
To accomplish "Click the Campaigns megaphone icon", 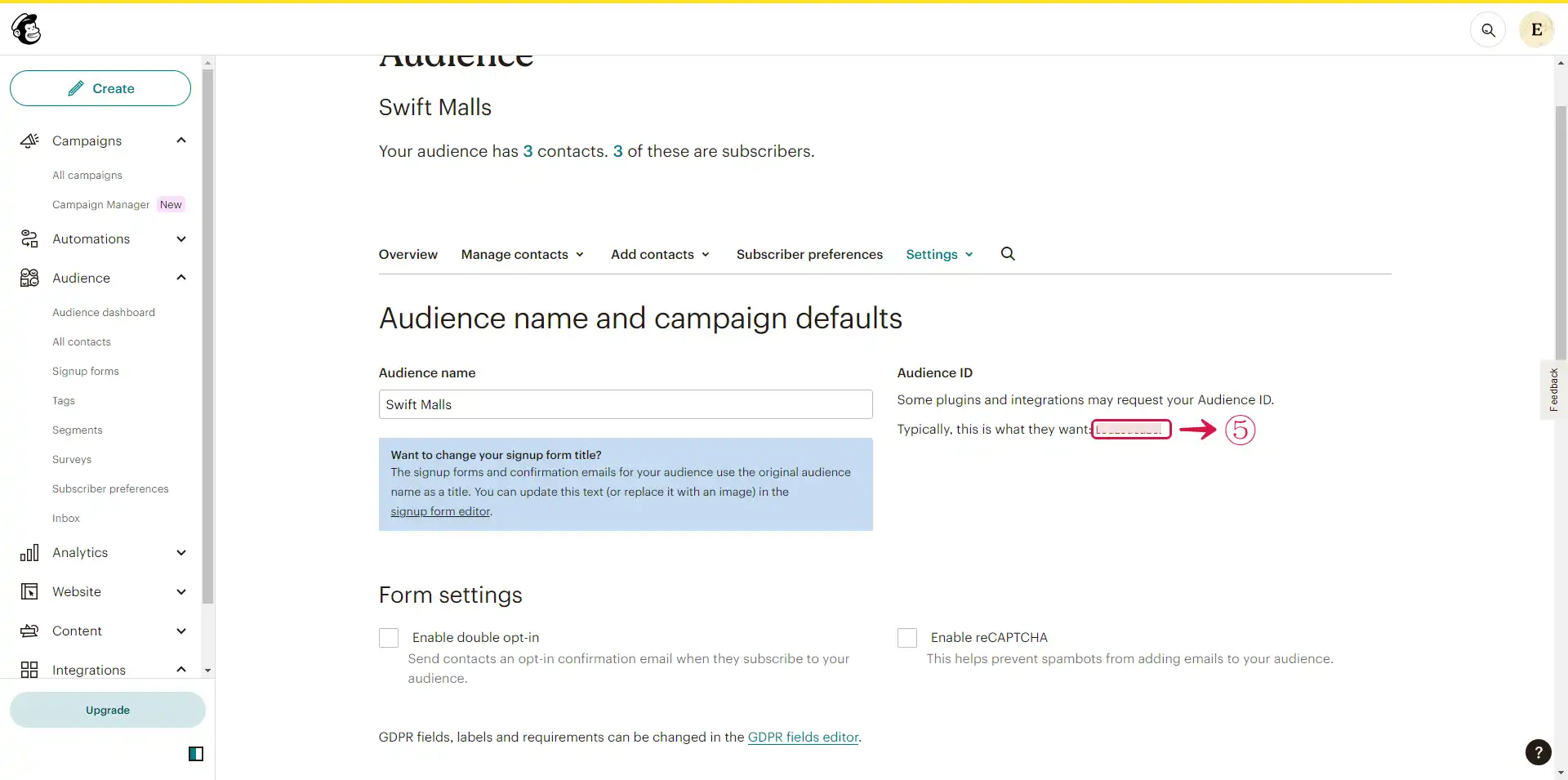I will (x=29, y=140).
